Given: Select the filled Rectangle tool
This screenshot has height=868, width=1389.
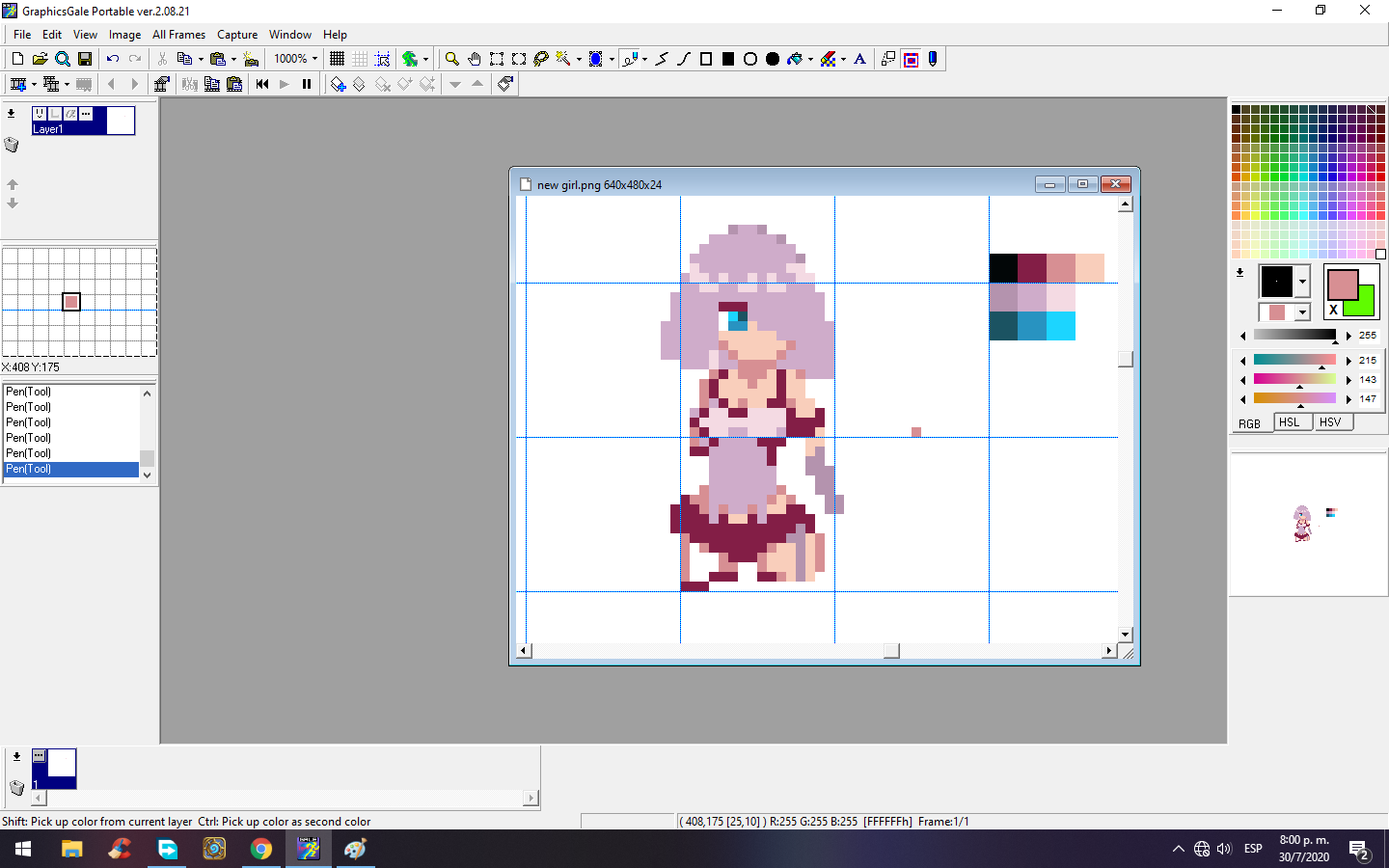Looking at the screenshot, I should coord(728,59).
